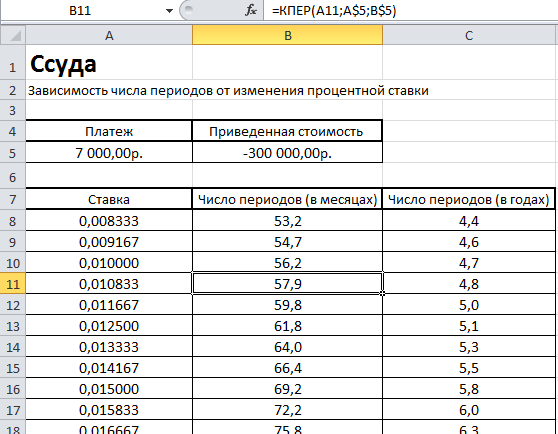The width and height of the screenshot is (558, 434).
Task: Select months cell 53,2
Action: pyautogui.click(x=288, y=221)
